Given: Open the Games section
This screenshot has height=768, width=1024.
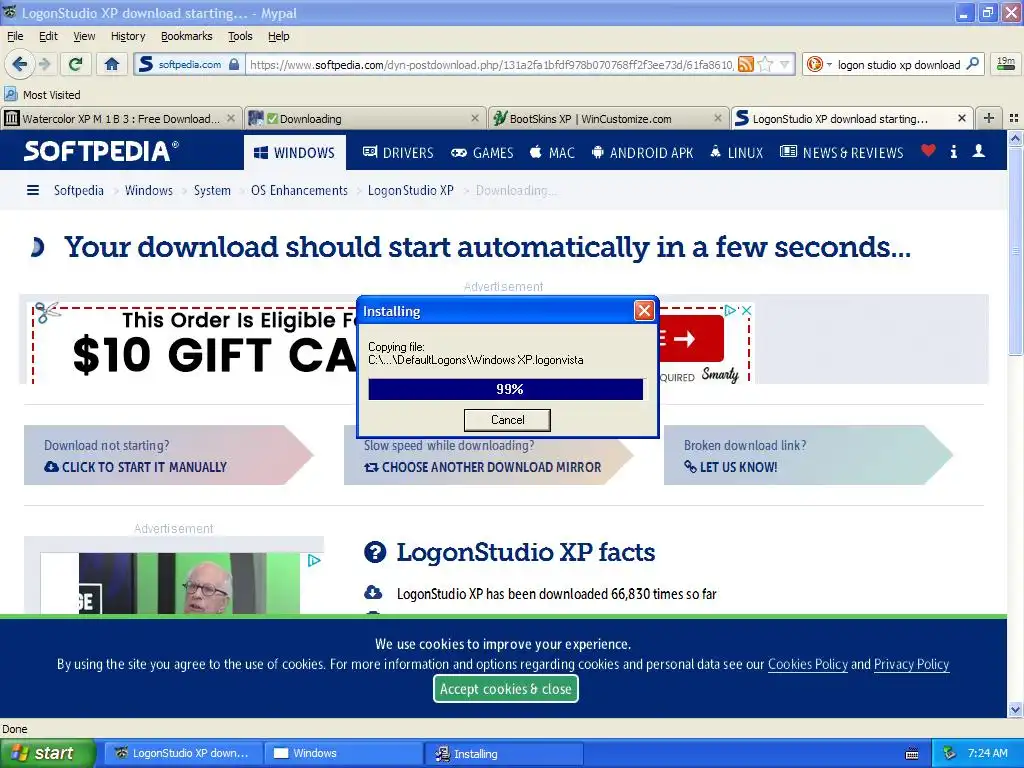Looking at the screenshot, I should tap(482, 152).
